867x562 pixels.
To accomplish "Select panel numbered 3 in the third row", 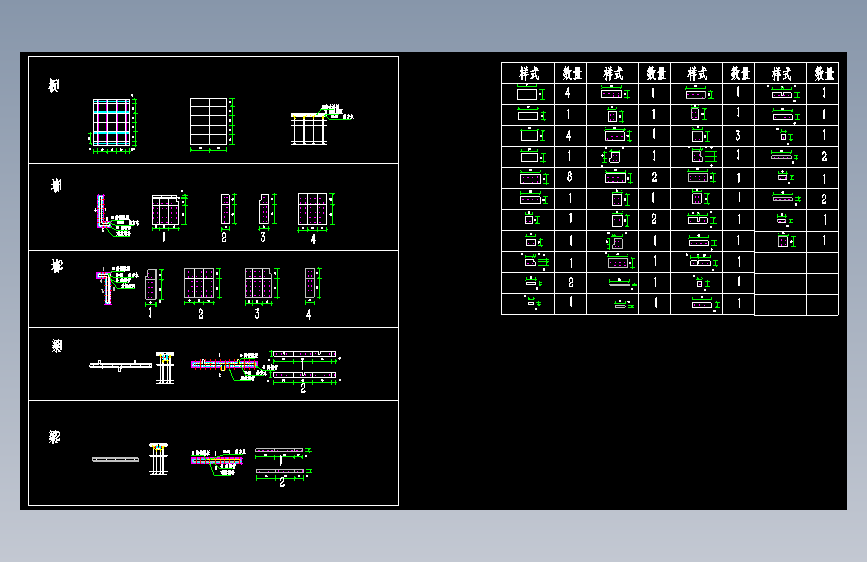I will coord(259,283).
